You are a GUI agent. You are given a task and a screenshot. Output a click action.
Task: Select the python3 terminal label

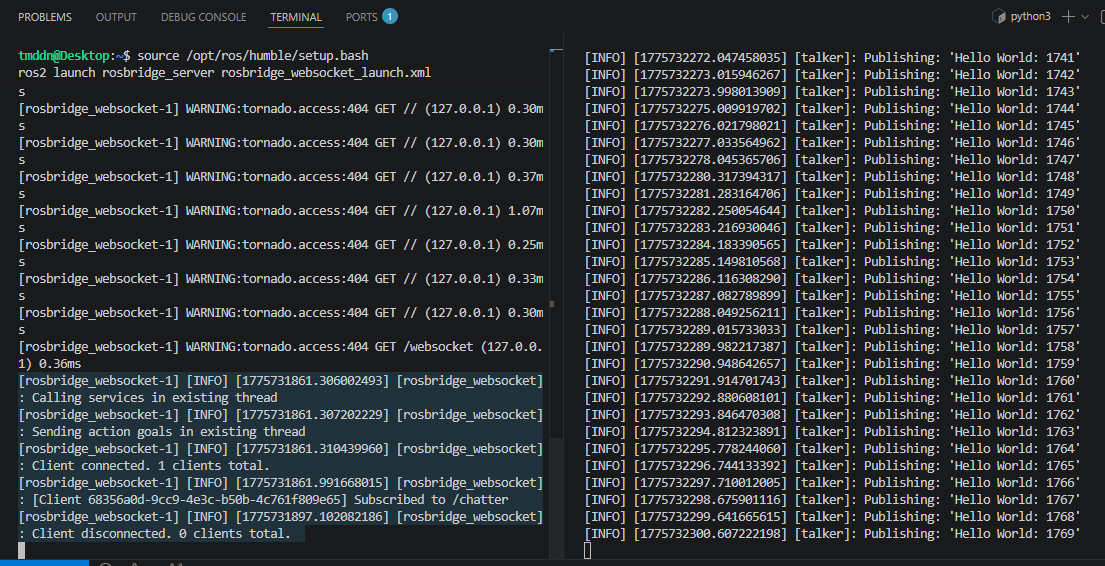1030,16
